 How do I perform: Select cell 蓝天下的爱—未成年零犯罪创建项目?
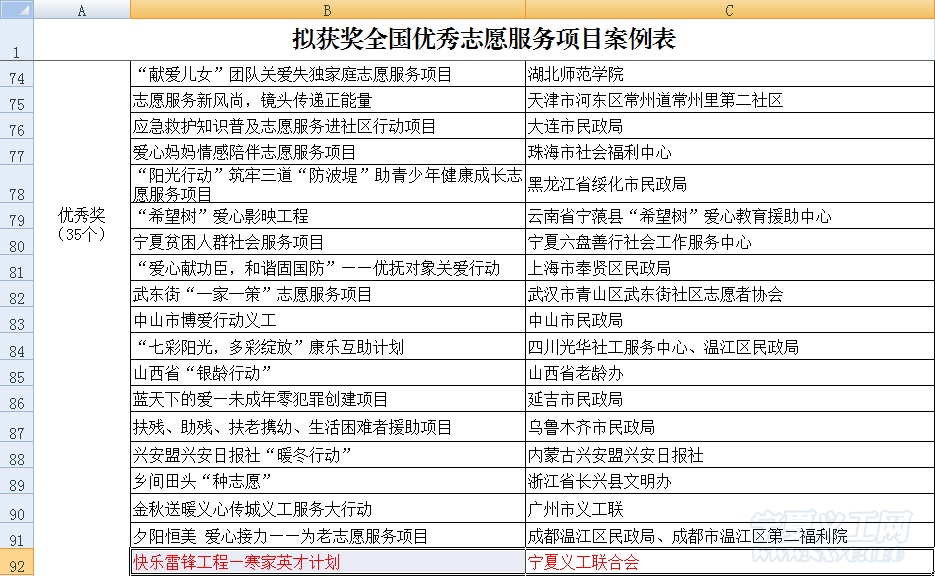tap(327, 399)
